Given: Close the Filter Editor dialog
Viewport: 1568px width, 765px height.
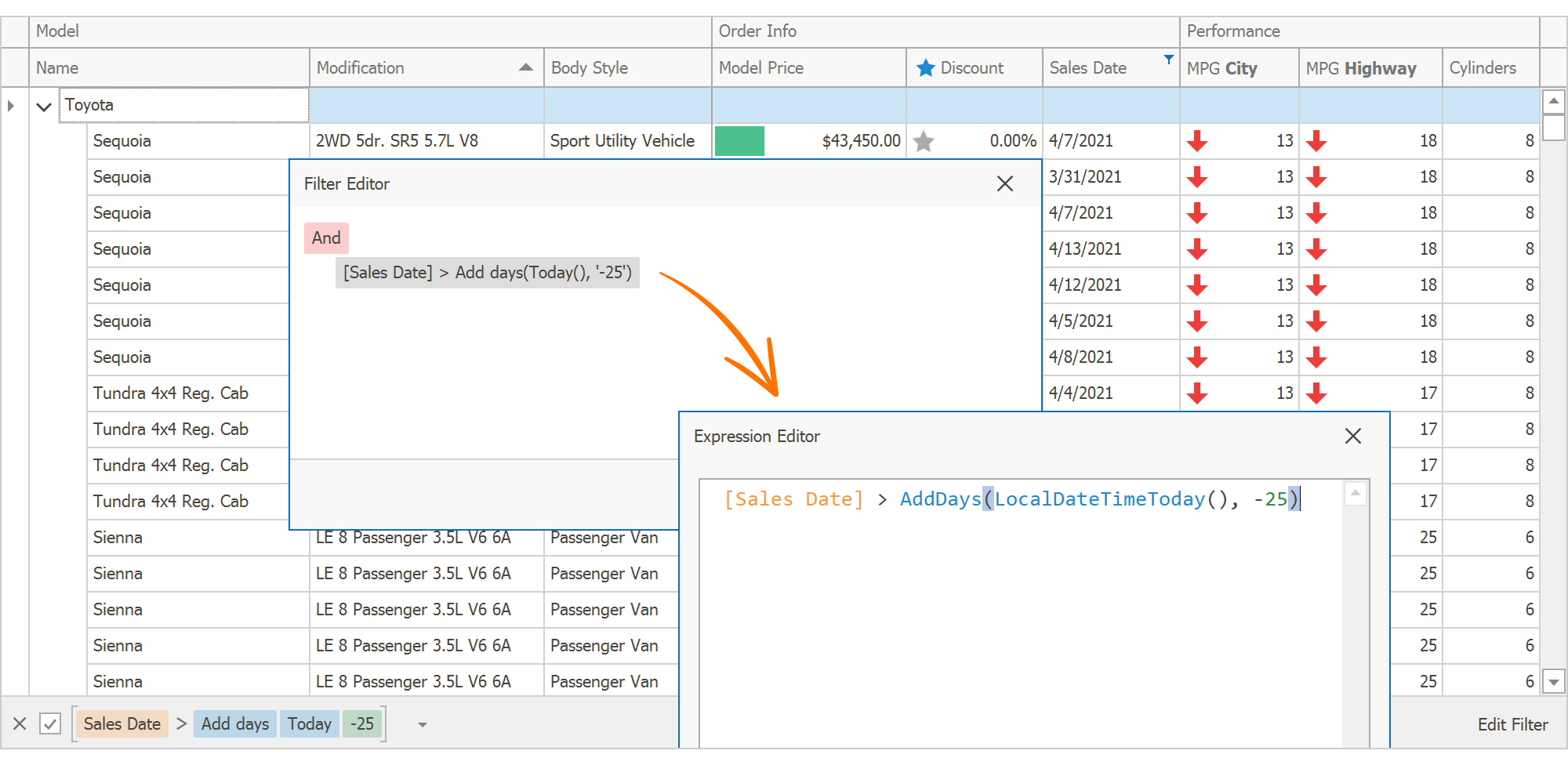Looking at the screenshot, I should pyautogui.click(x=1005, y=183).
